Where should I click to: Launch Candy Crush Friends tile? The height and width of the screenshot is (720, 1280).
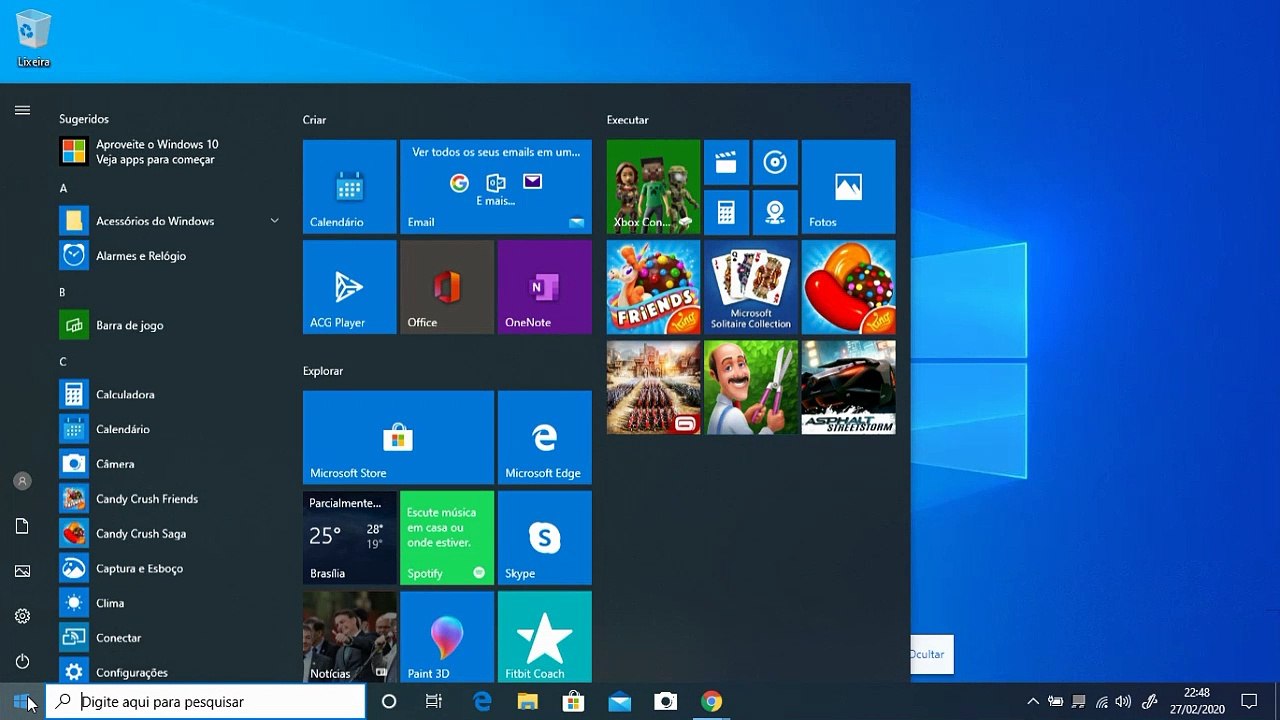pyautogui.click(x=653, y=287)
